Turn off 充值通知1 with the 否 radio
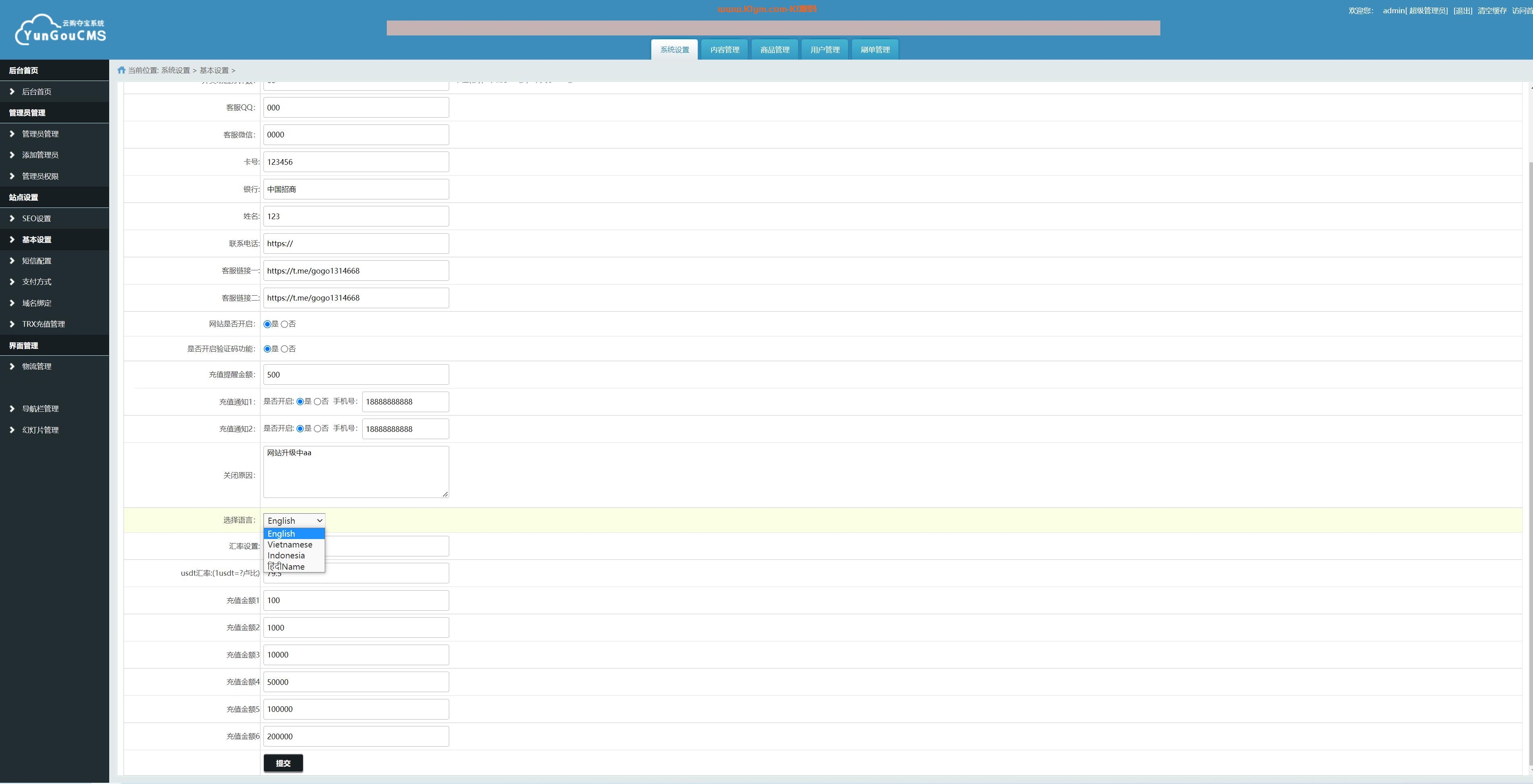 click(x=317, y=402)
